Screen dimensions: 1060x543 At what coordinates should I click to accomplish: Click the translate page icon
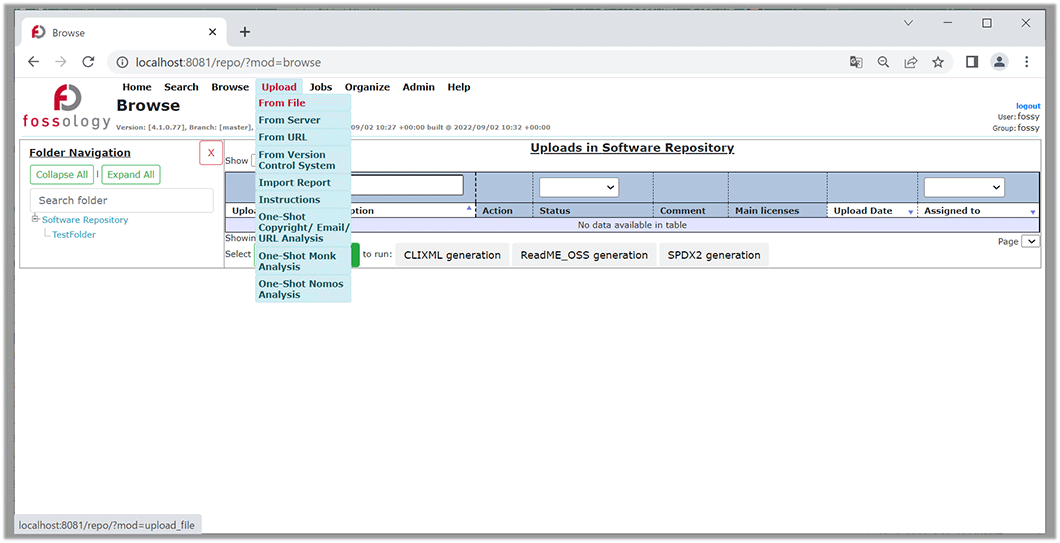coord(856,62)
